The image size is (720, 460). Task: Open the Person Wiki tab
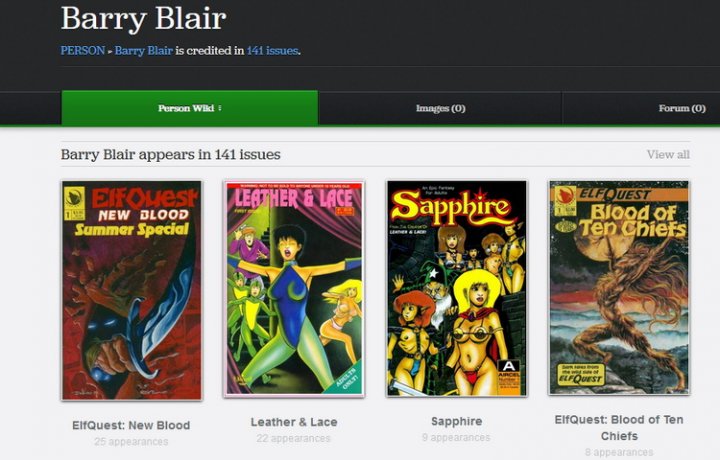190,108
